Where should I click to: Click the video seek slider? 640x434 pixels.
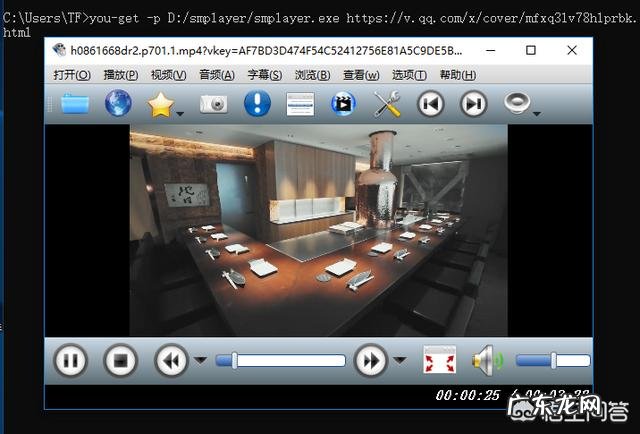pos(280,361)
